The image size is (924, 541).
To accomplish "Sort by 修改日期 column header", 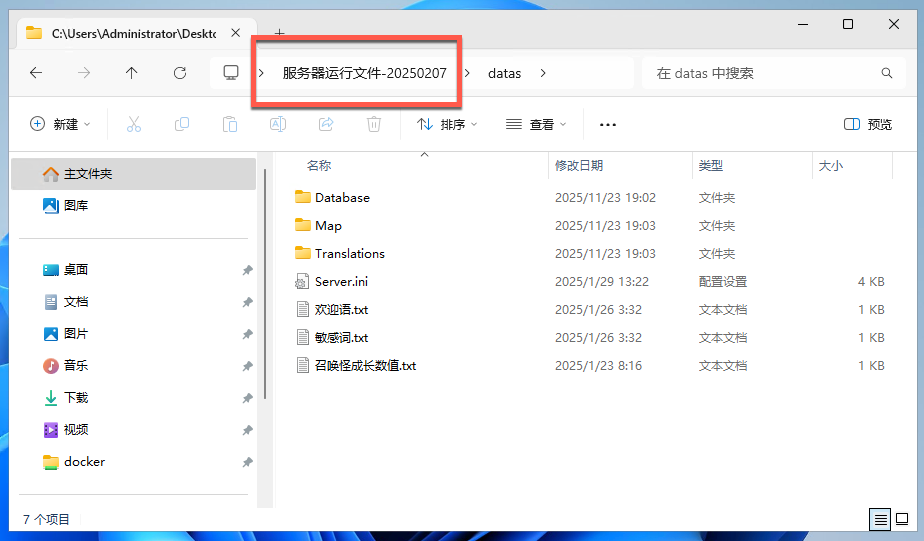I will coord(579,166).
